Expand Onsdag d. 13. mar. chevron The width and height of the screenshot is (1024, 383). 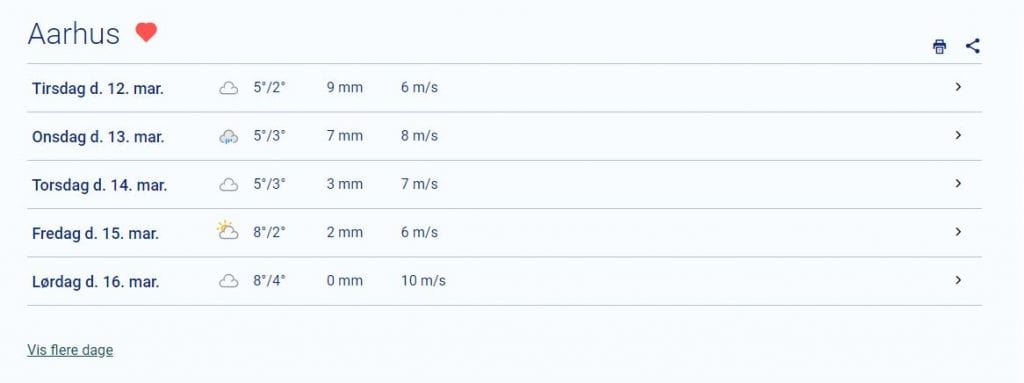pos(958,135)
